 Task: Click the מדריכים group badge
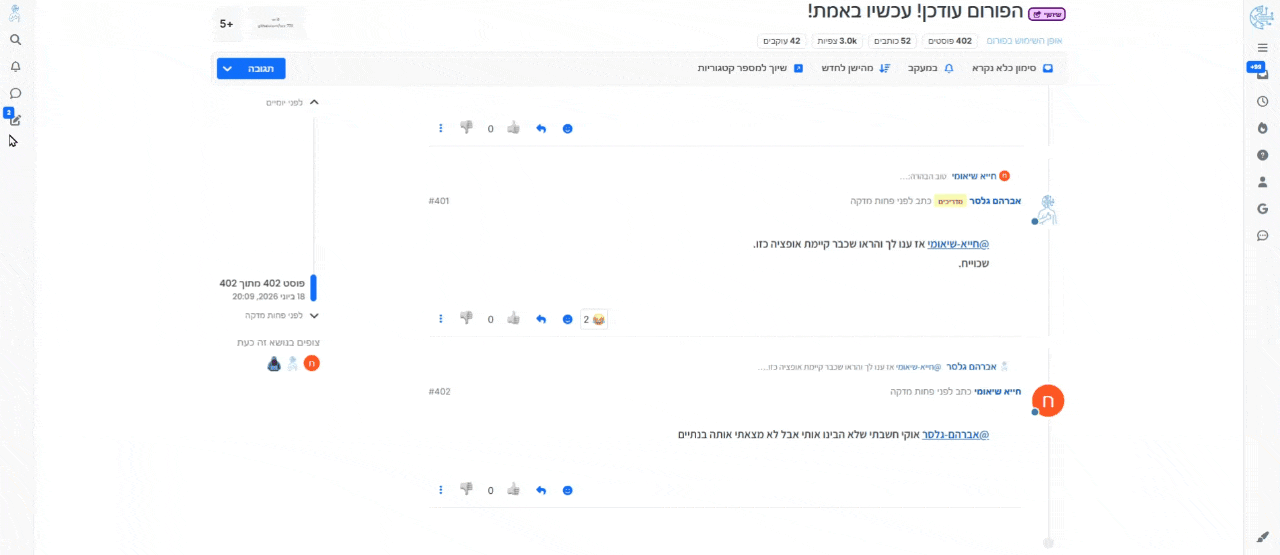point(949,201)
